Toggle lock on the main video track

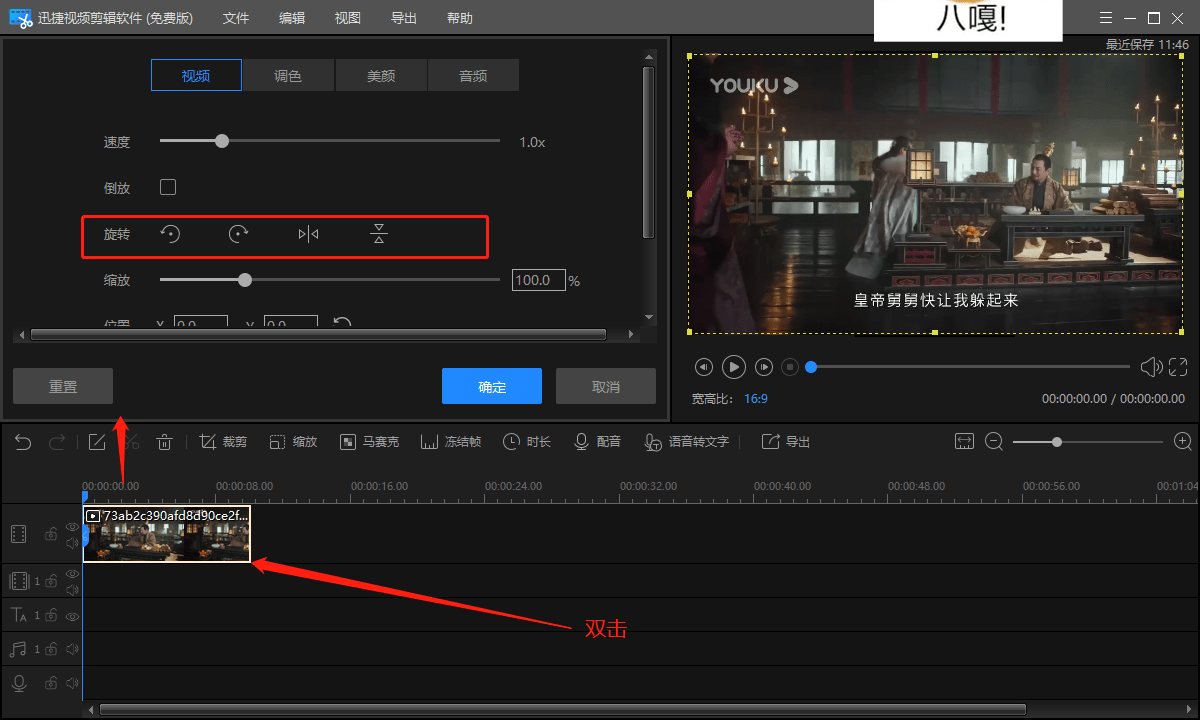[x=51, y=534]
